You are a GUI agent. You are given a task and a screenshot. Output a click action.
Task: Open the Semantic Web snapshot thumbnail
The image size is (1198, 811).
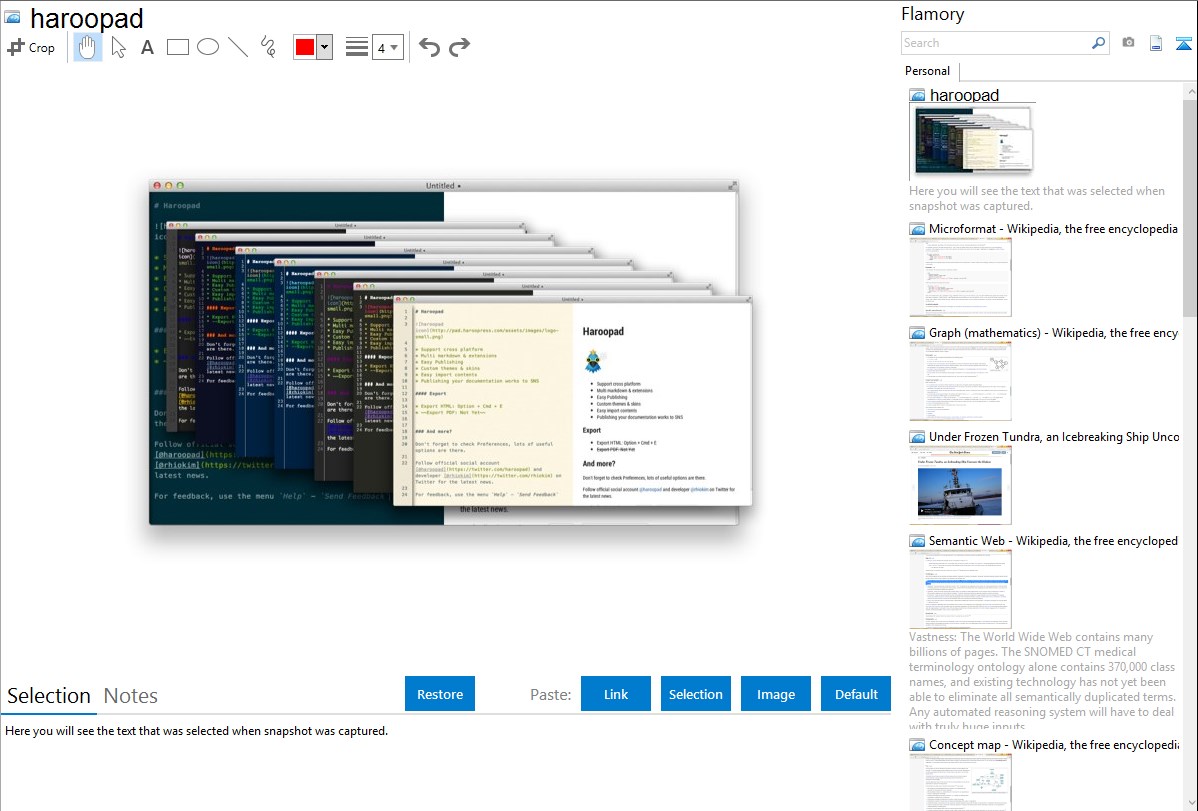point(960,589)
